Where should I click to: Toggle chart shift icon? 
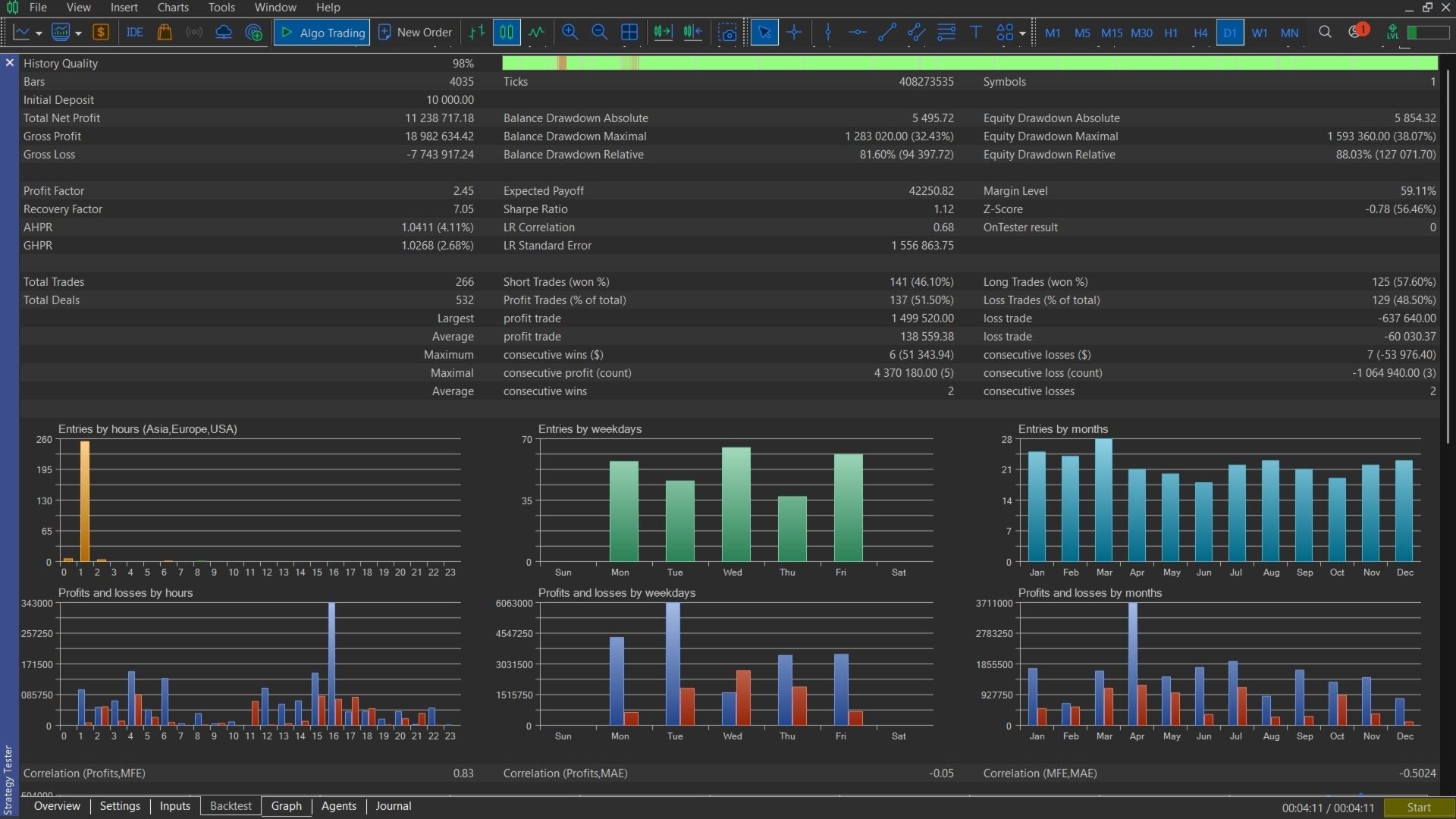click(692, 33)
